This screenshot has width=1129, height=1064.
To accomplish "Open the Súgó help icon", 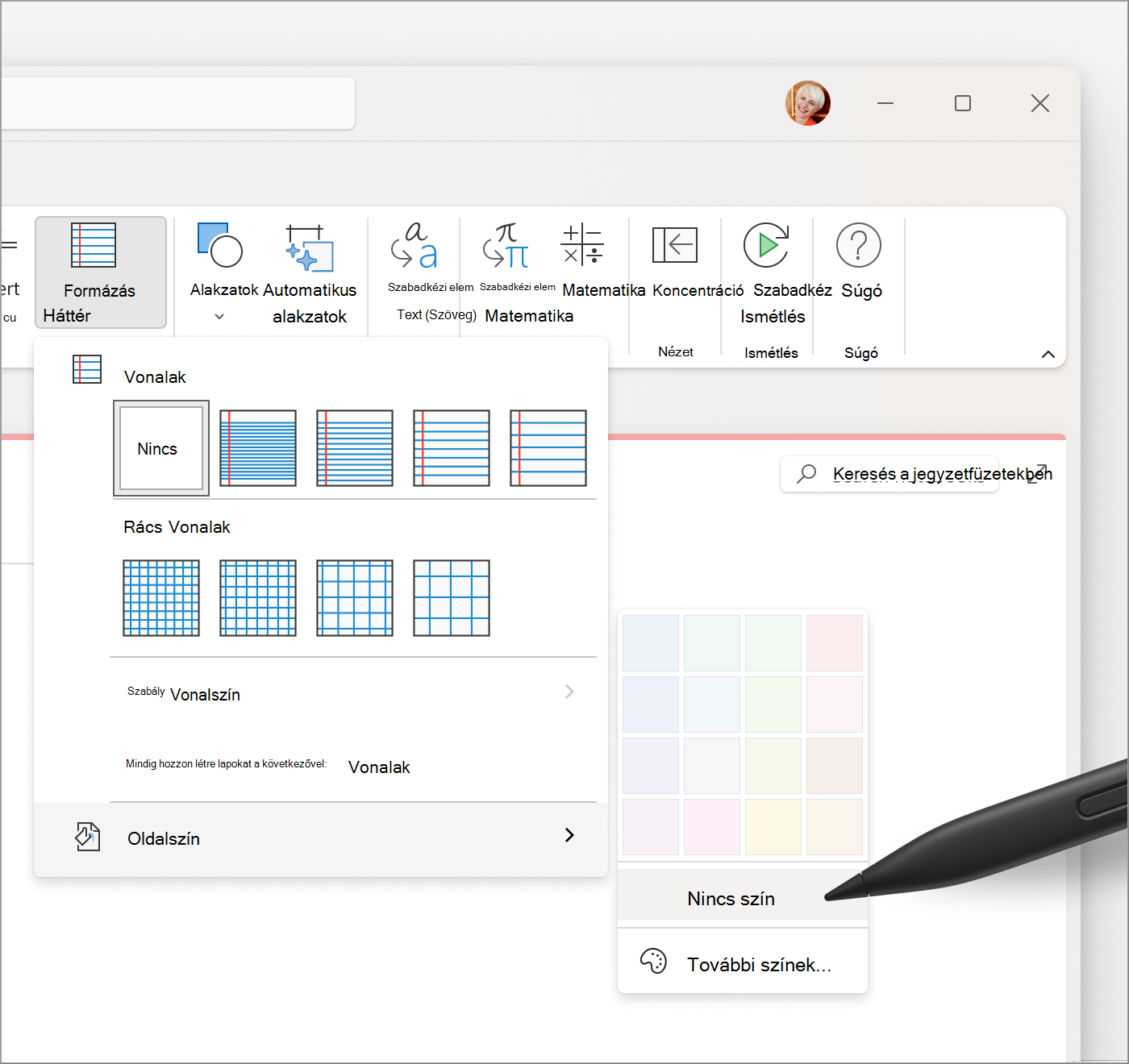I will coord(859,245).
